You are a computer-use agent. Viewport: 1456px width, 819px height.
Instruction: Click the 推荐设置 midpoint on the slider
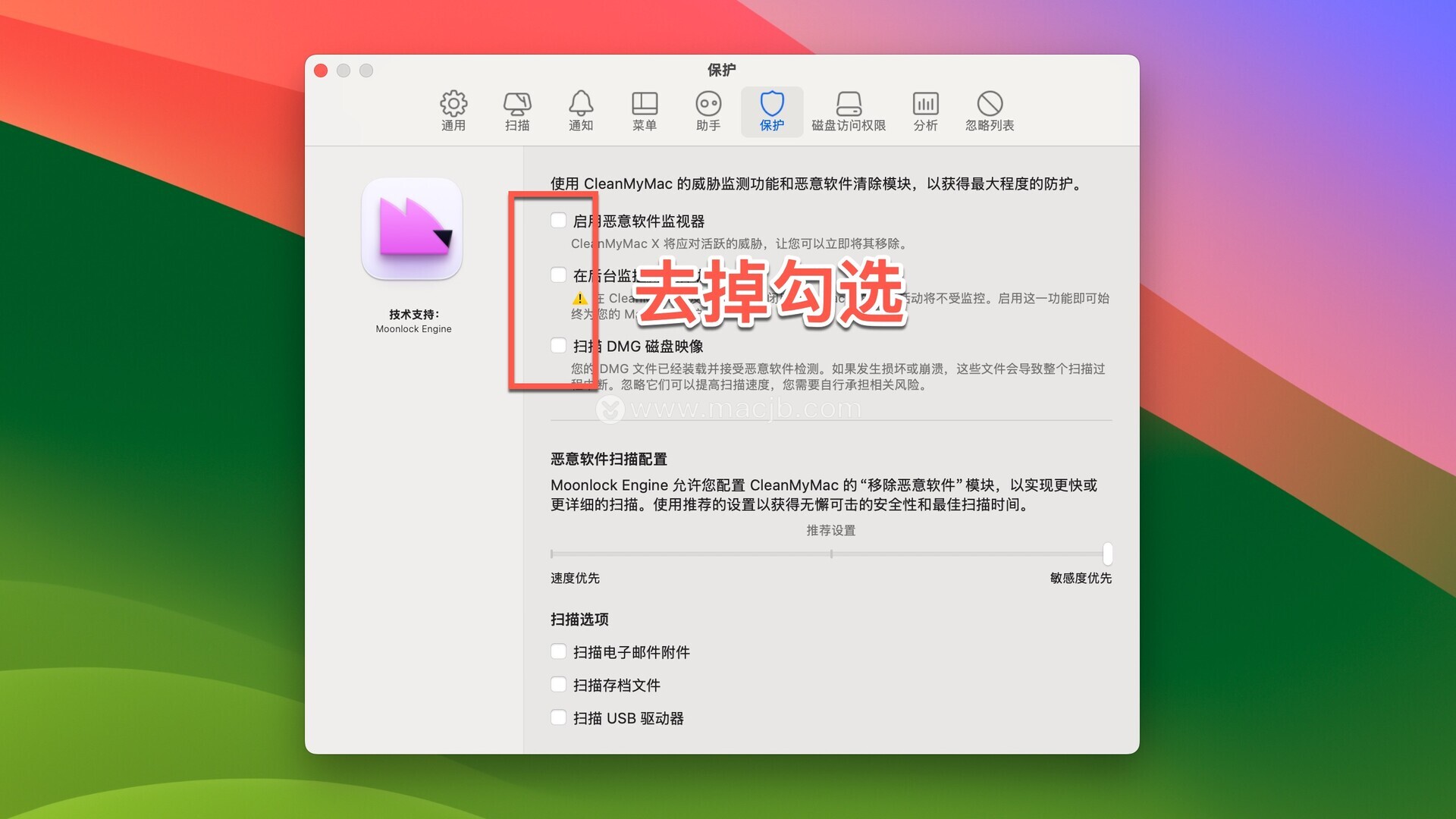(831, 554)
